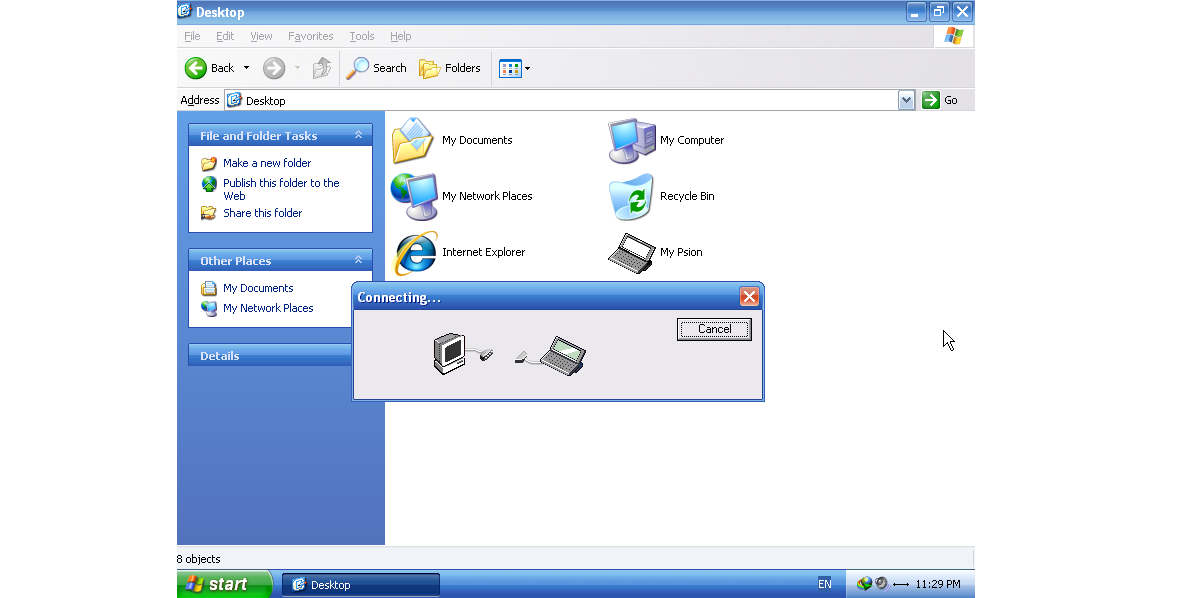Click the EN language indicator
This screenshot has height=598, width=1200.
click(x=824, y=584)
